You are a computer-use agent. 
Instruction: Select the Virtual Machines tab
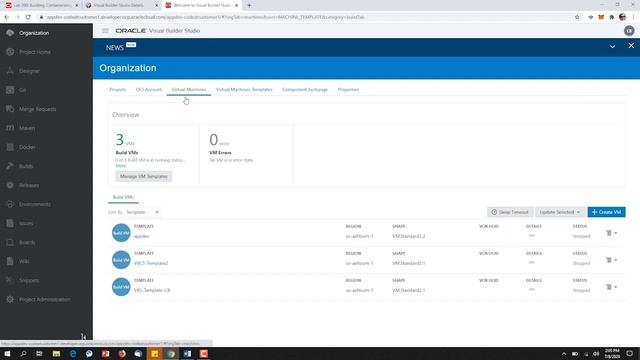(x=189, y=89)
